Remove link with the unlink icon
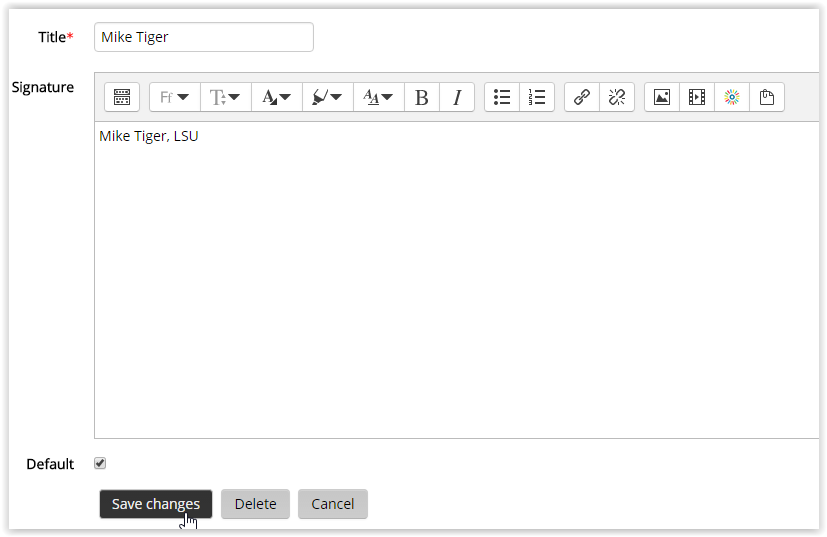 tap(617, 97)
